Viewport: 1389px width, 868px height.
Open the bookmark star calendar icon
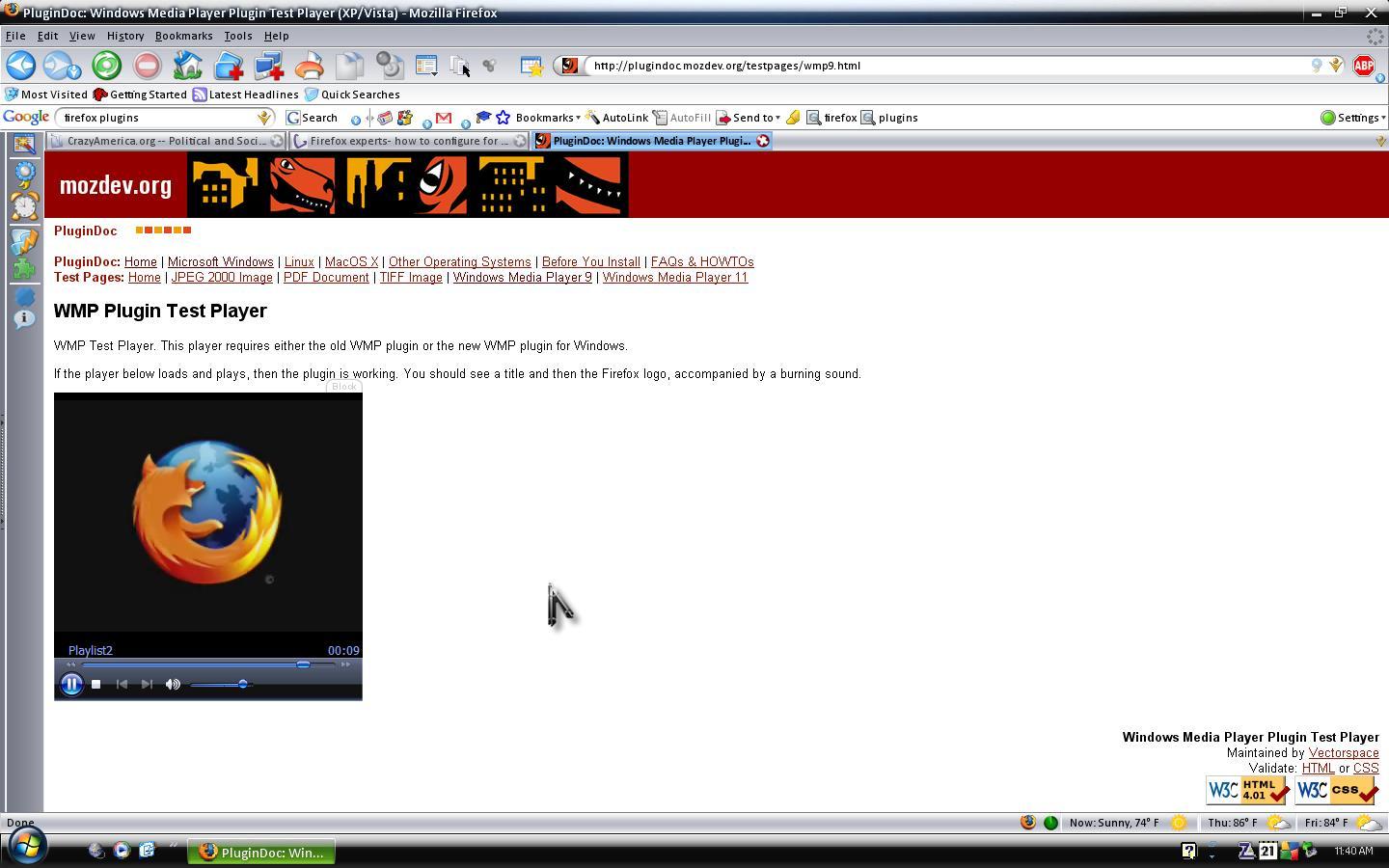pos(531,66)
